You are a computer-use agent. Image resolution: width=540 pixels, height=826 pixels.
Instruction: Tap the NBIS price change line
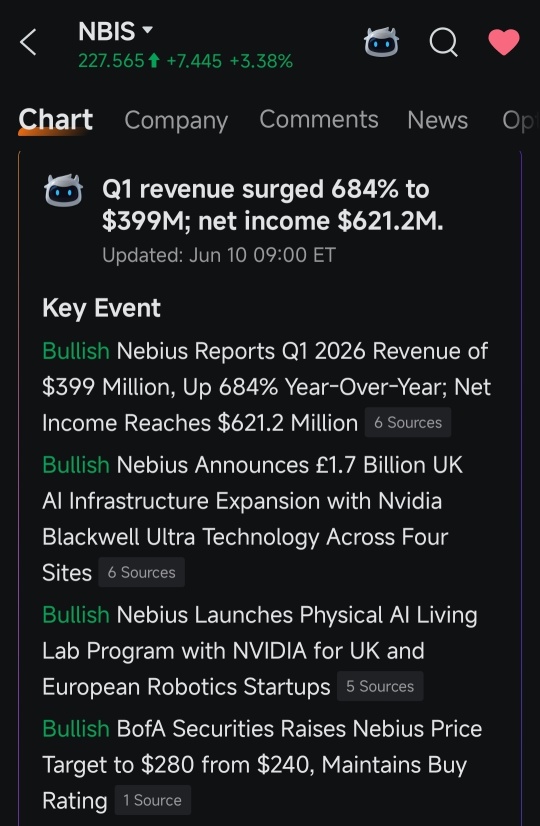click(185, 61)
